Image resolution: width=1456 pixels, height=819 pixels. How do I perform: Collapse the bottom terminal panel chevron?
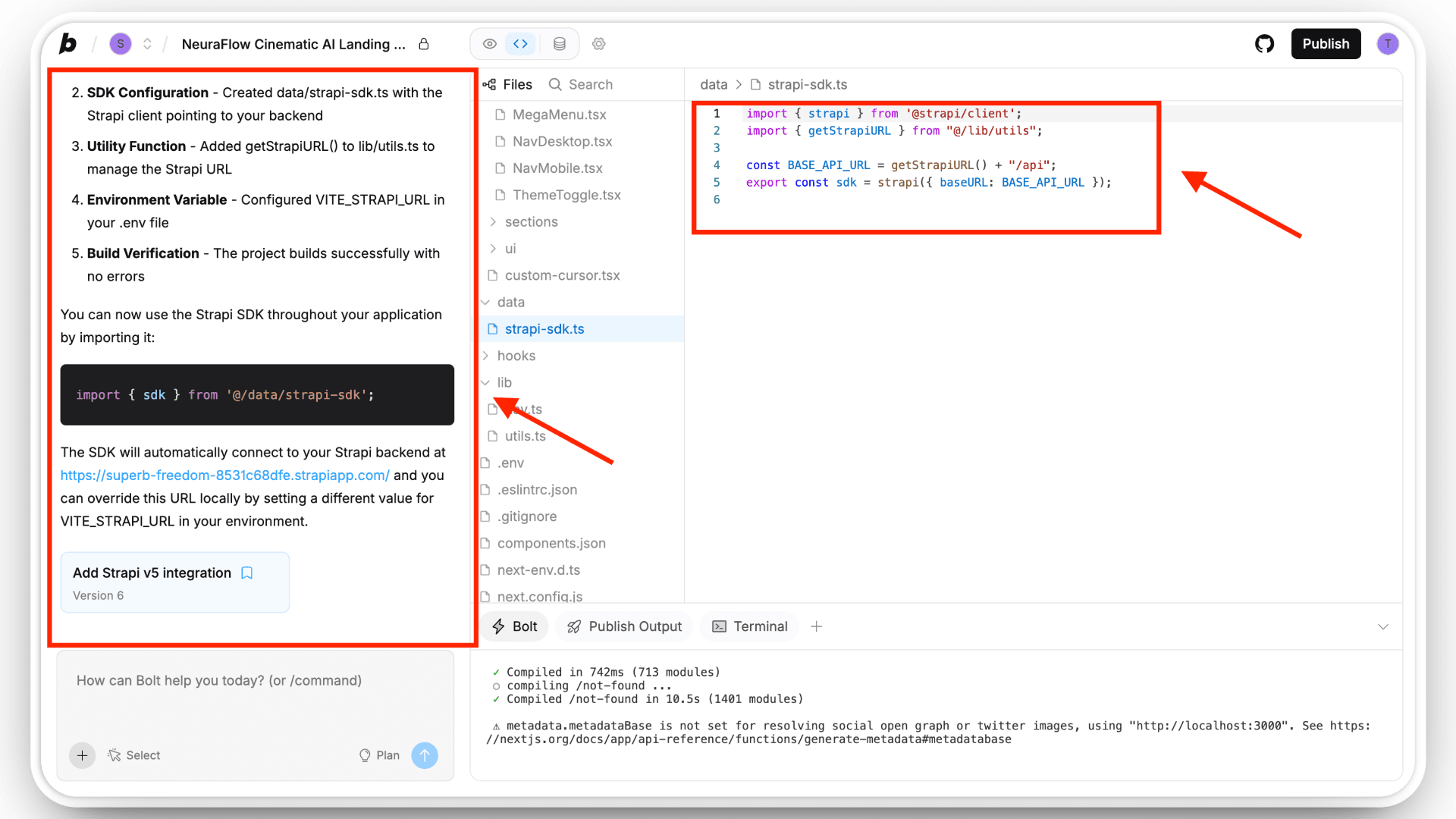pyautogui.click(x=1383, y=626)
